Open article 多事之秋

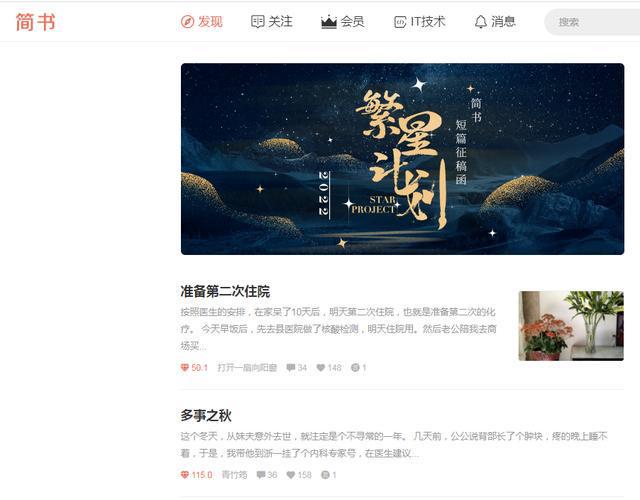coord(206,416)
